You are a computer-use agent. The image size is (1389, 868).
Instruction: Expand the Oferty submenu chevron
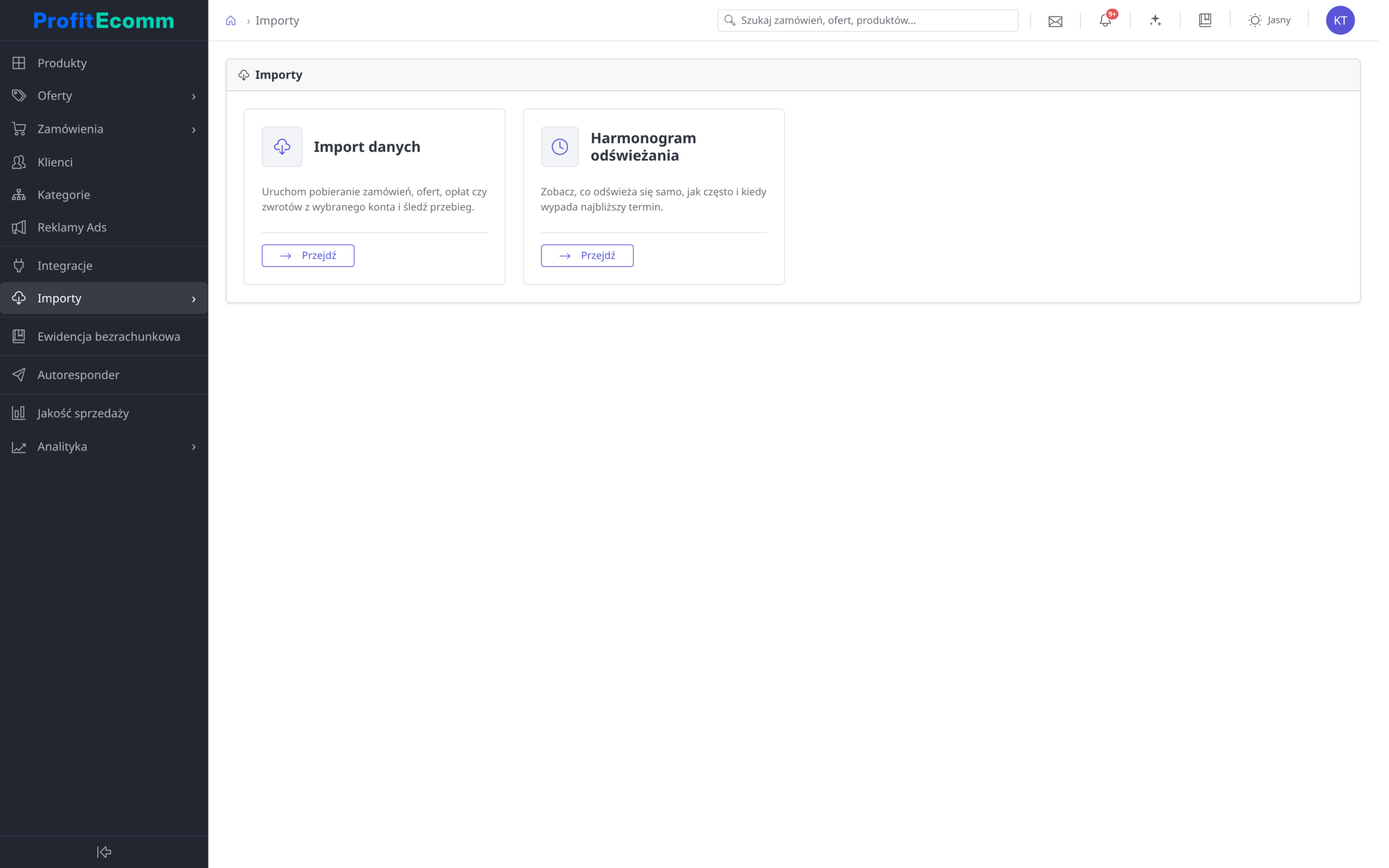coord(194,97)
